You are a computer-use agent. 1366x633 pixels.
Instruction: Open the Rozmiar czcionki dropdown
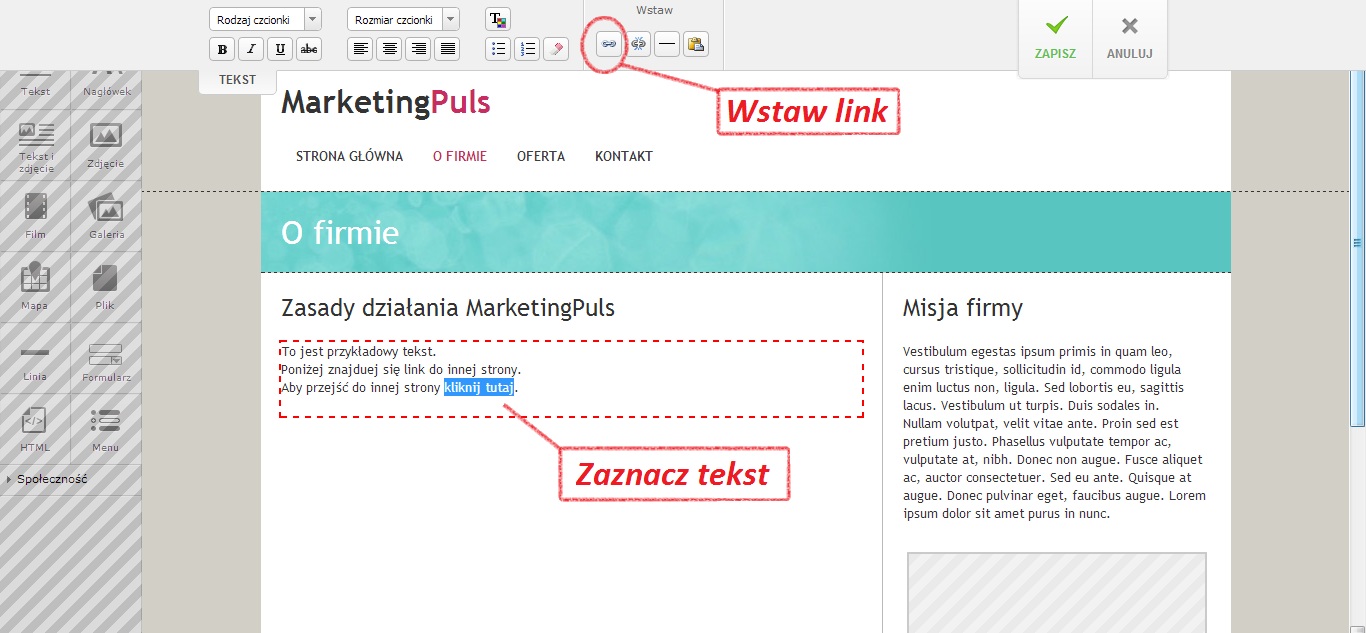click(403, 20)
